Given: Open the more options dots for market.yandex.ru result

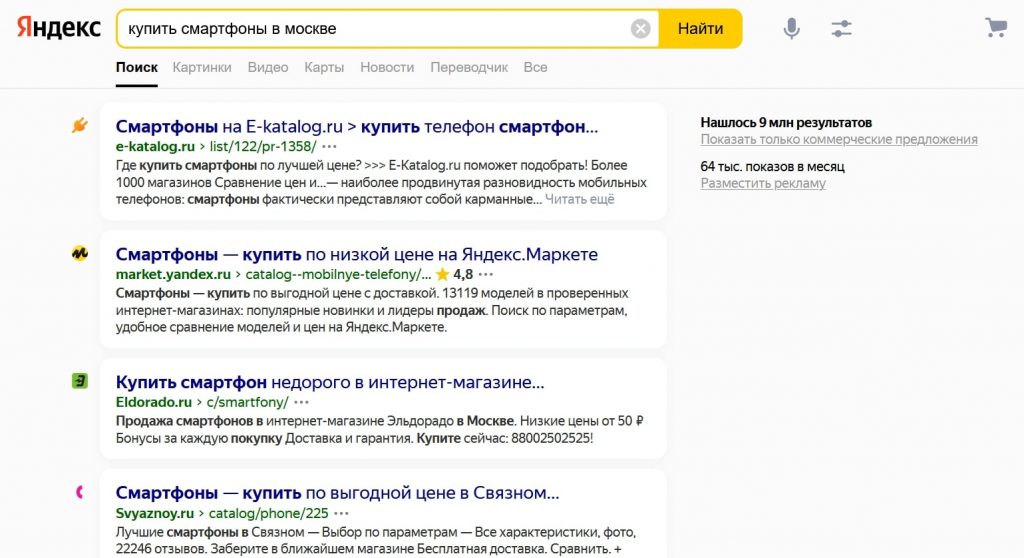Looking at the screenshot, I should click(x=486, y=274).
